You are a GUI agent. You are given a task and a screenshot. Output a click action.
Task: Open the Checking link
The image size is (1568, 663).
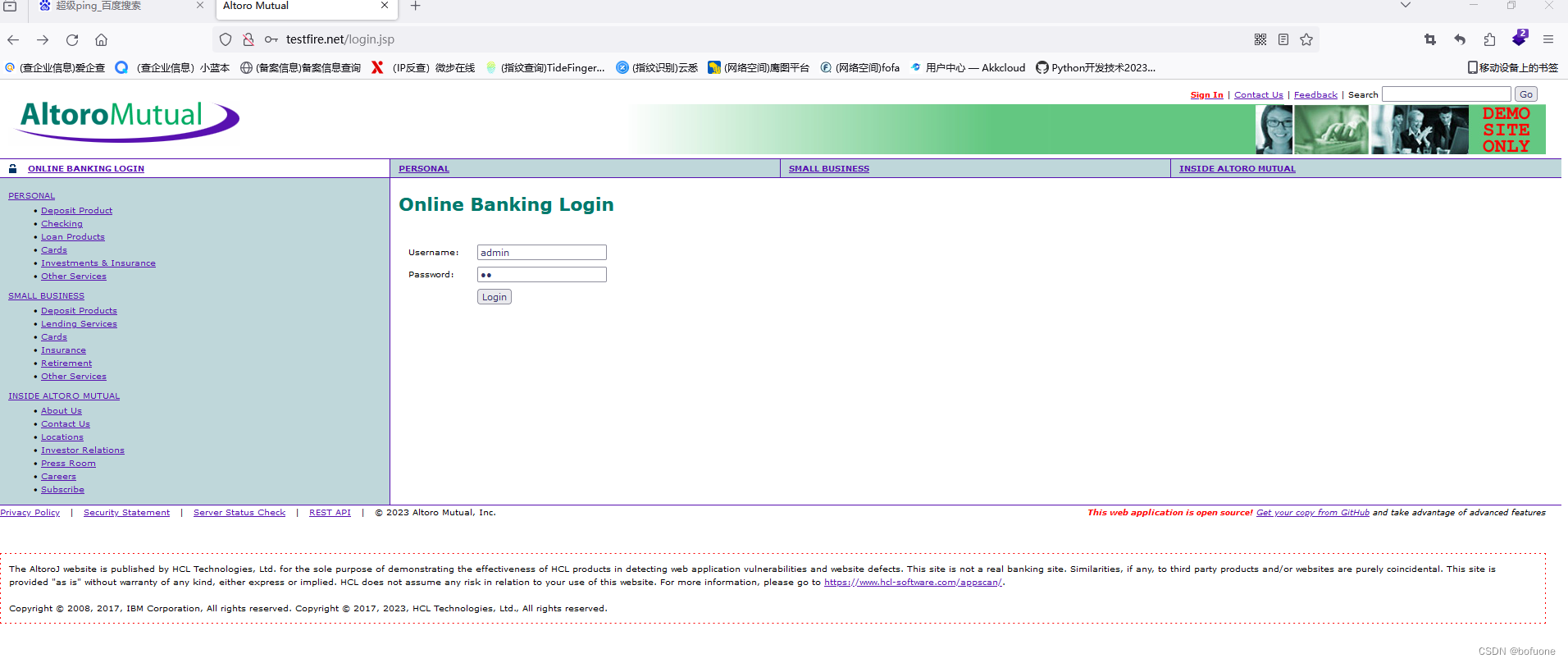pos(62,224)
